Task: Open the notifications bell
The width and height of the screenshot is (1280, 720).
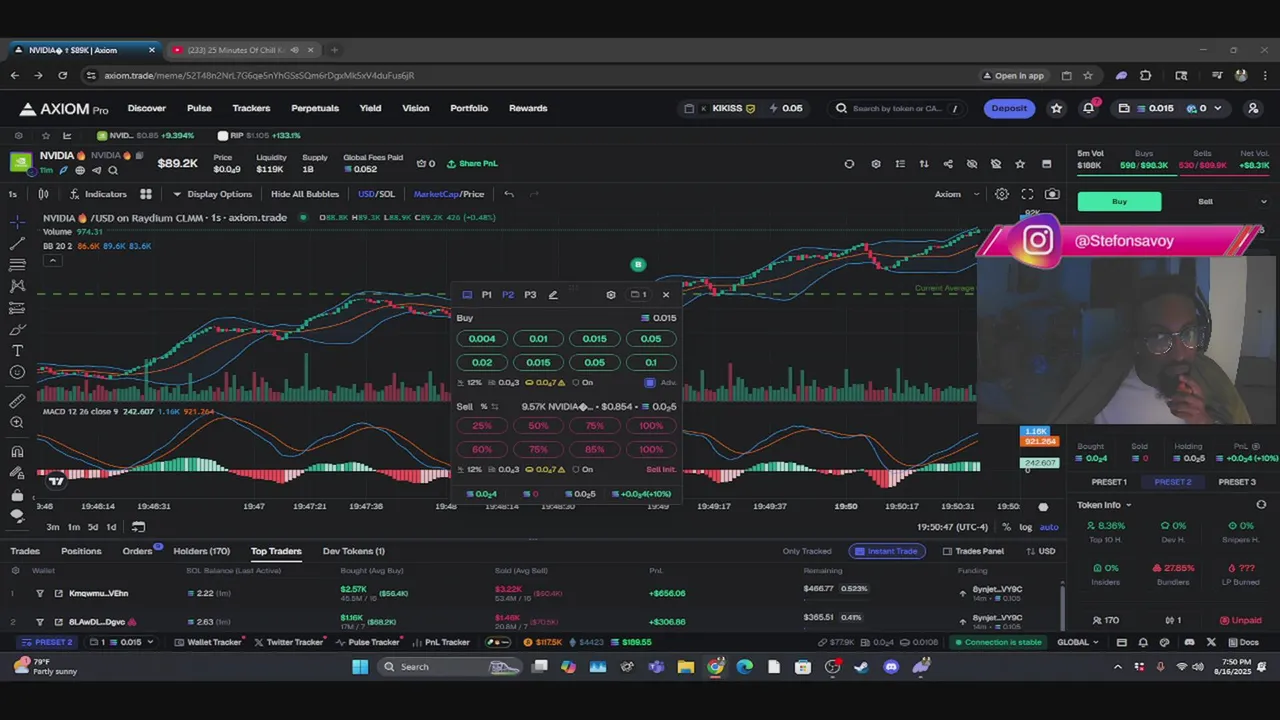Action: (x=1088, y=108)
